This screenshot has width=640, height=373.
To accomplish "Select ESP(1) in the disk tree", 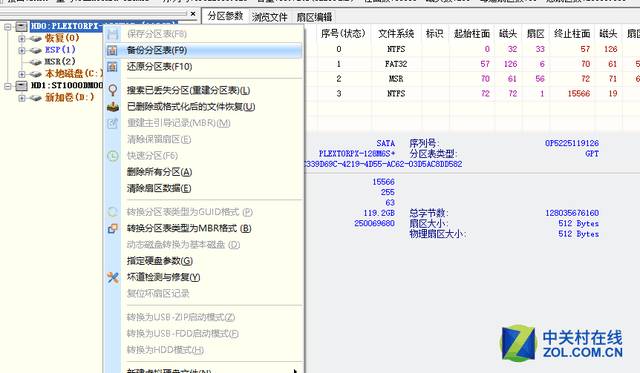I will coord(60,50).
